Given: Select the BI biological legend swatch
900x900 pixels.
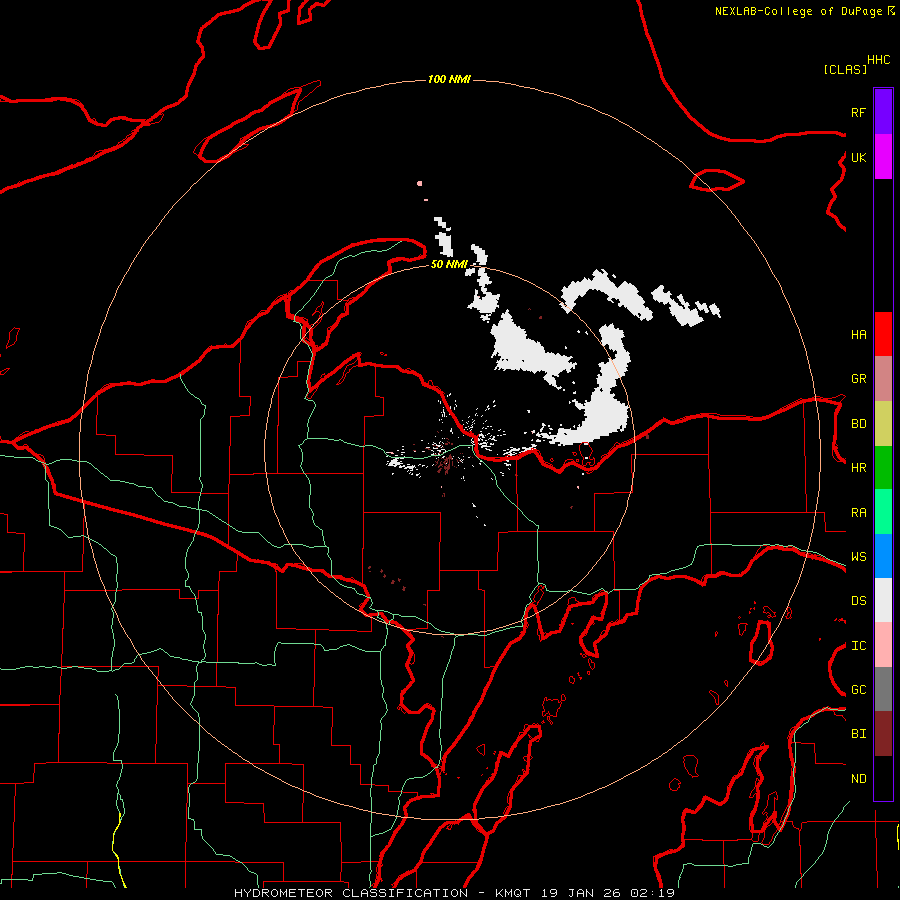Looking at the screenshot, I should point(883,734).
